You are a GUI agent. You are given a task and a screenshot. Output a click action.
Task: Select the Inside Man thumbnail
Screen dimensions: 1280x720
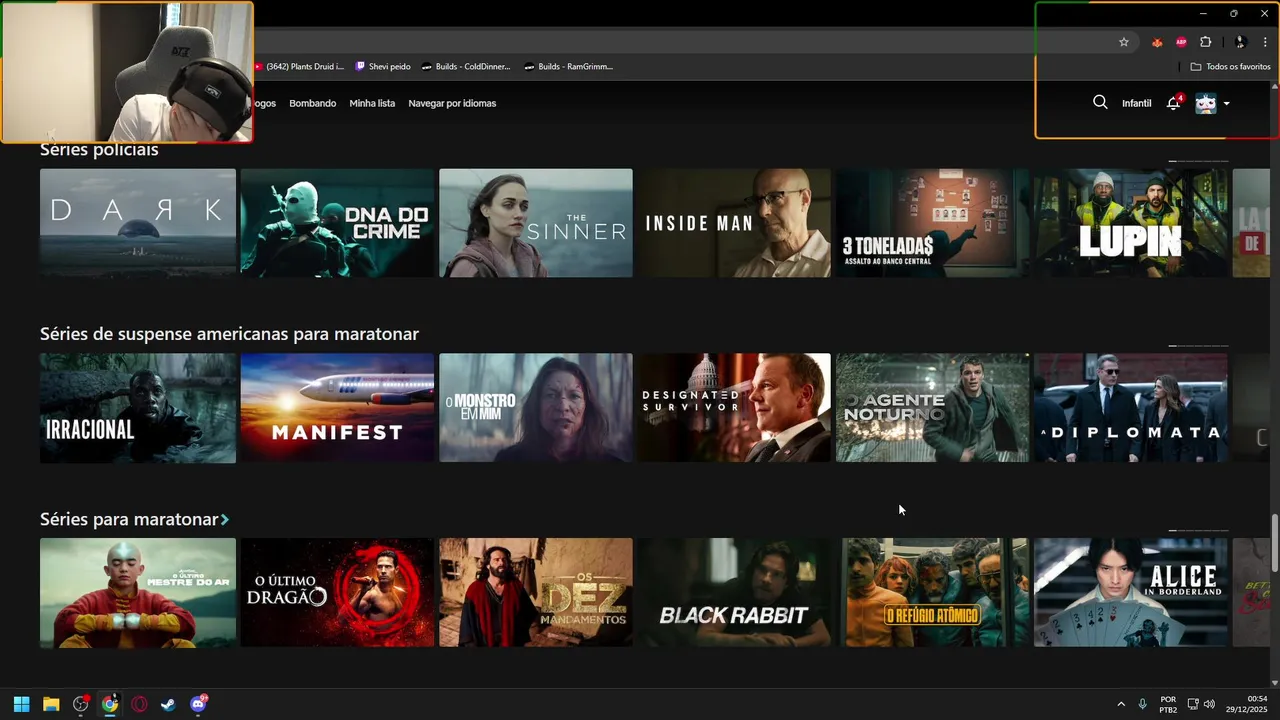pos(735,223)
